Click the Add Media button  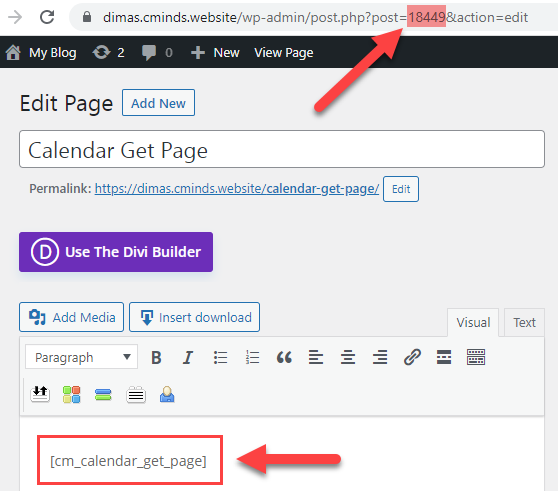click(72, 317)
